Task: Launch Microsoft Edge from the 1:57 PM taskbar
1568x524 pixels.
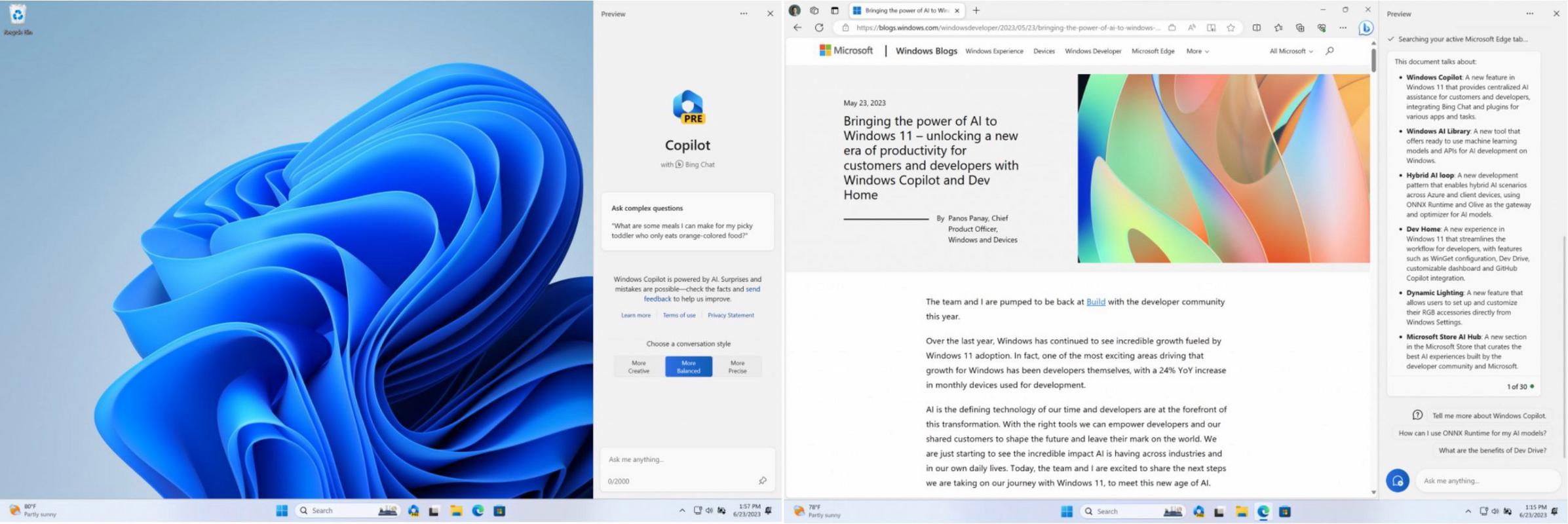Action: click(478, 511)
